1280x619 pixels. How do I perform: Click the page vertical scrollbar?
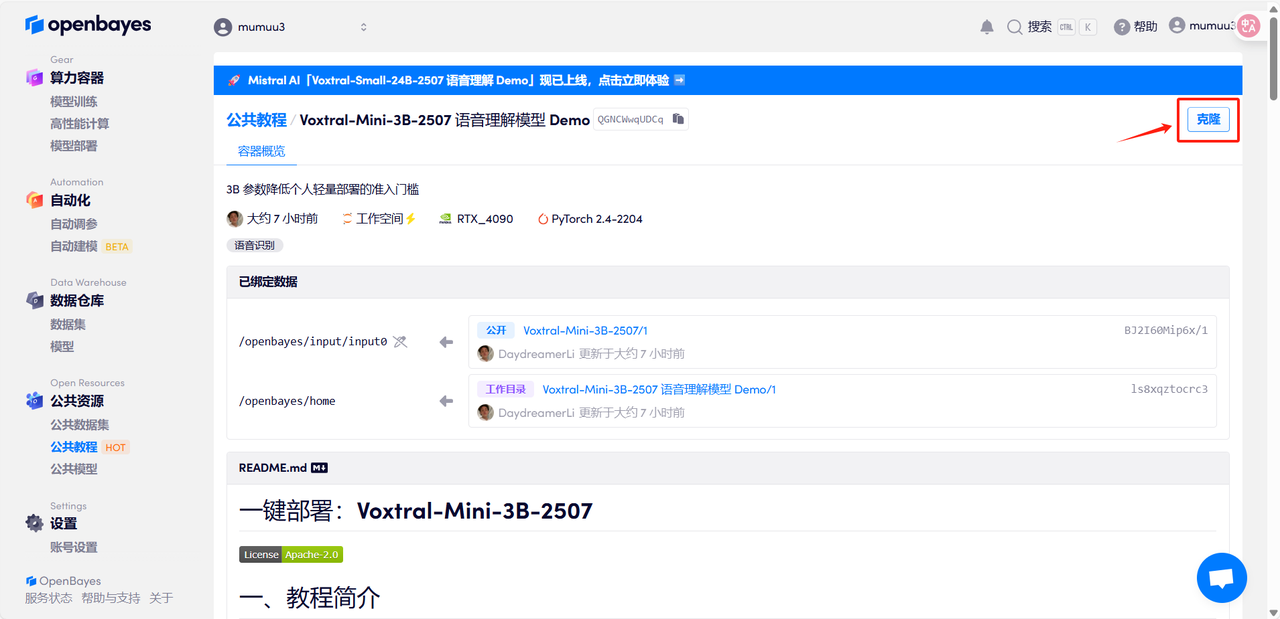coord(1273,60)
